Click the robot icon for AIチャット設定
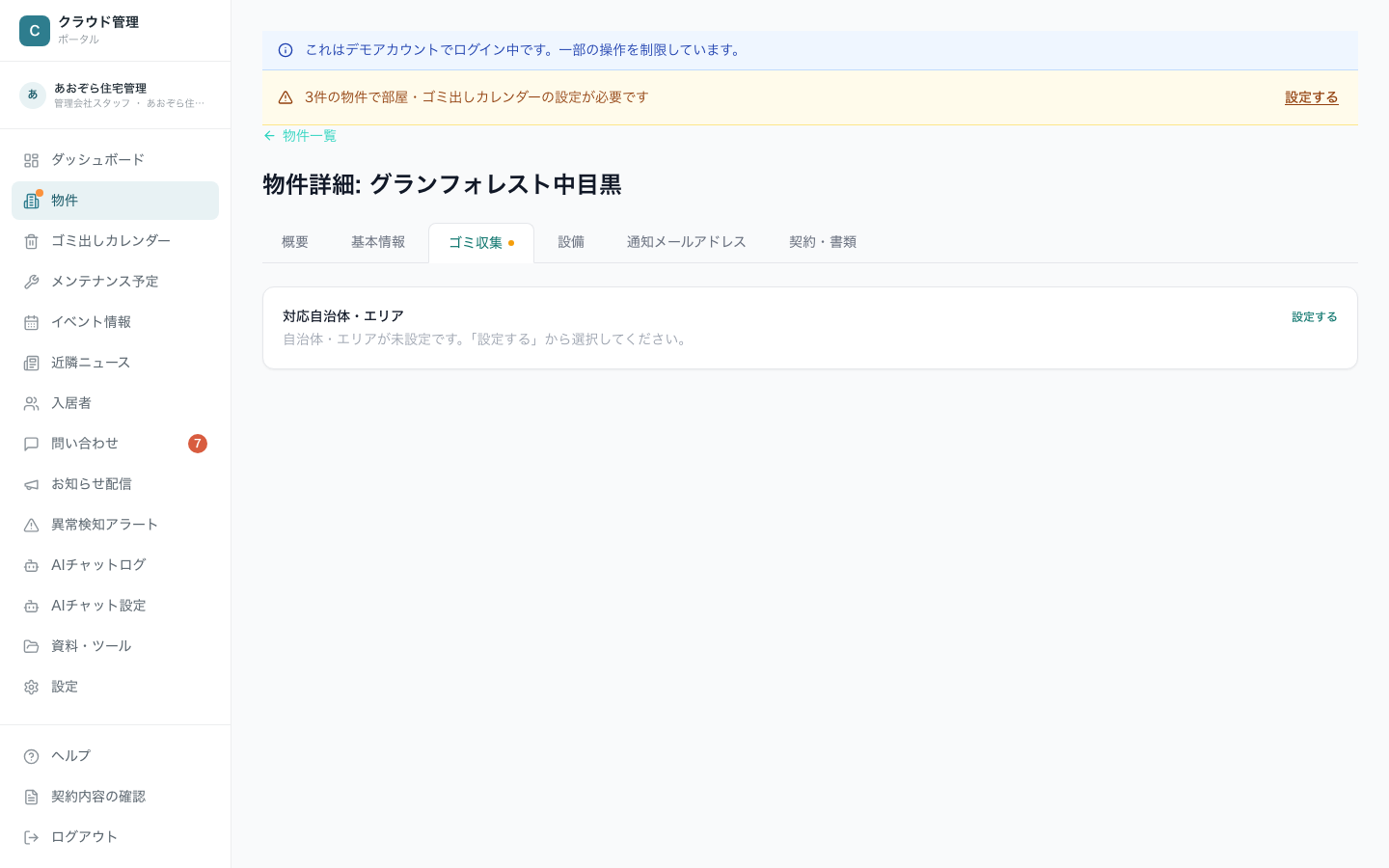 [31, 606]
